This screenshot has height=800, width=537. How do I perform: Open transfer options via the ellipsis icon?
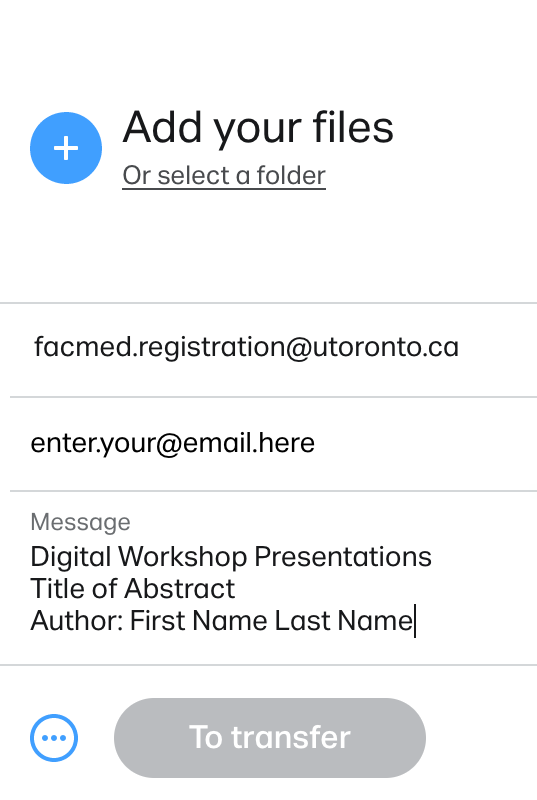(x=54, y=738)
